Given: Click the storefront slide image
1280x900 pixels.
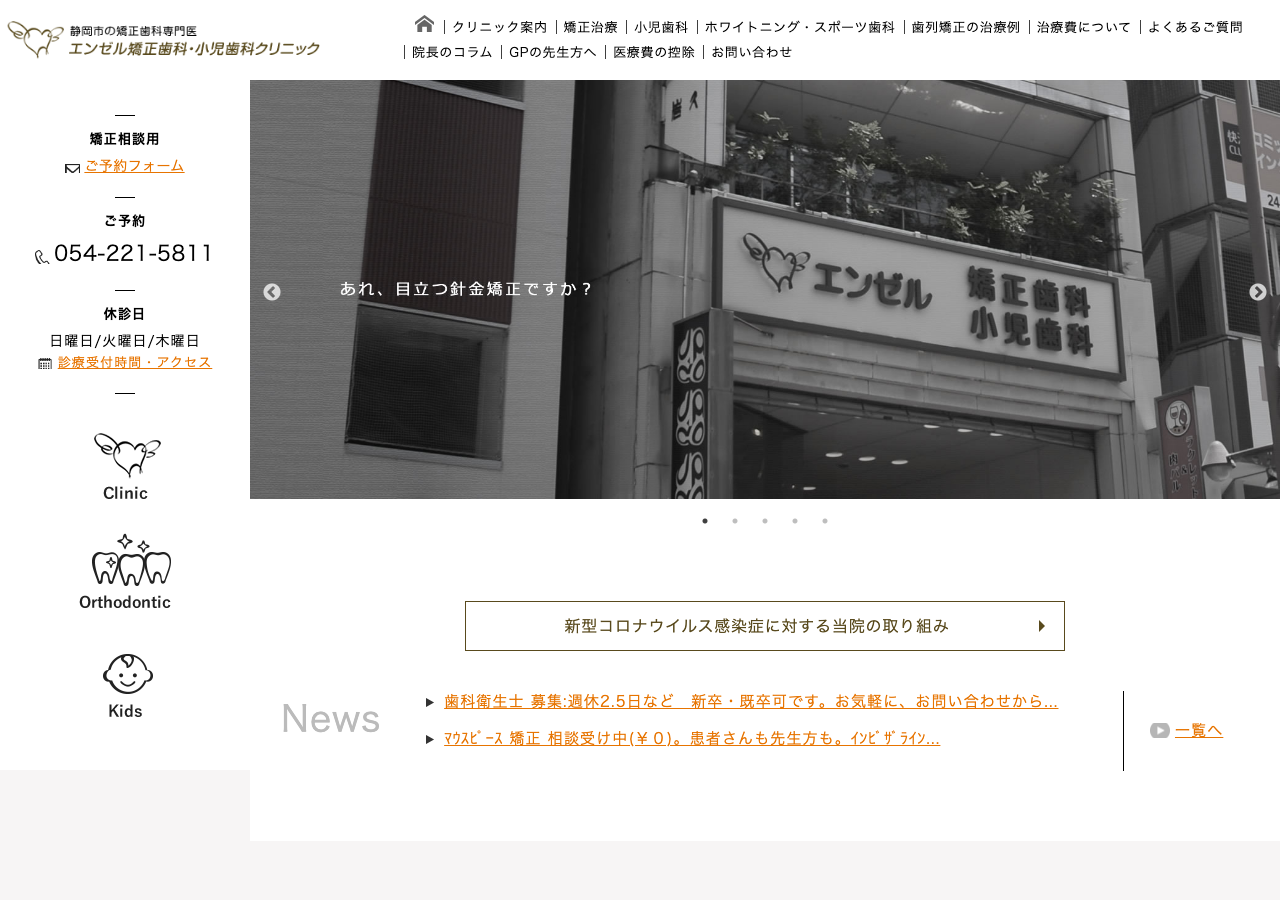Looking at the screenshot, I should (765, 289).
